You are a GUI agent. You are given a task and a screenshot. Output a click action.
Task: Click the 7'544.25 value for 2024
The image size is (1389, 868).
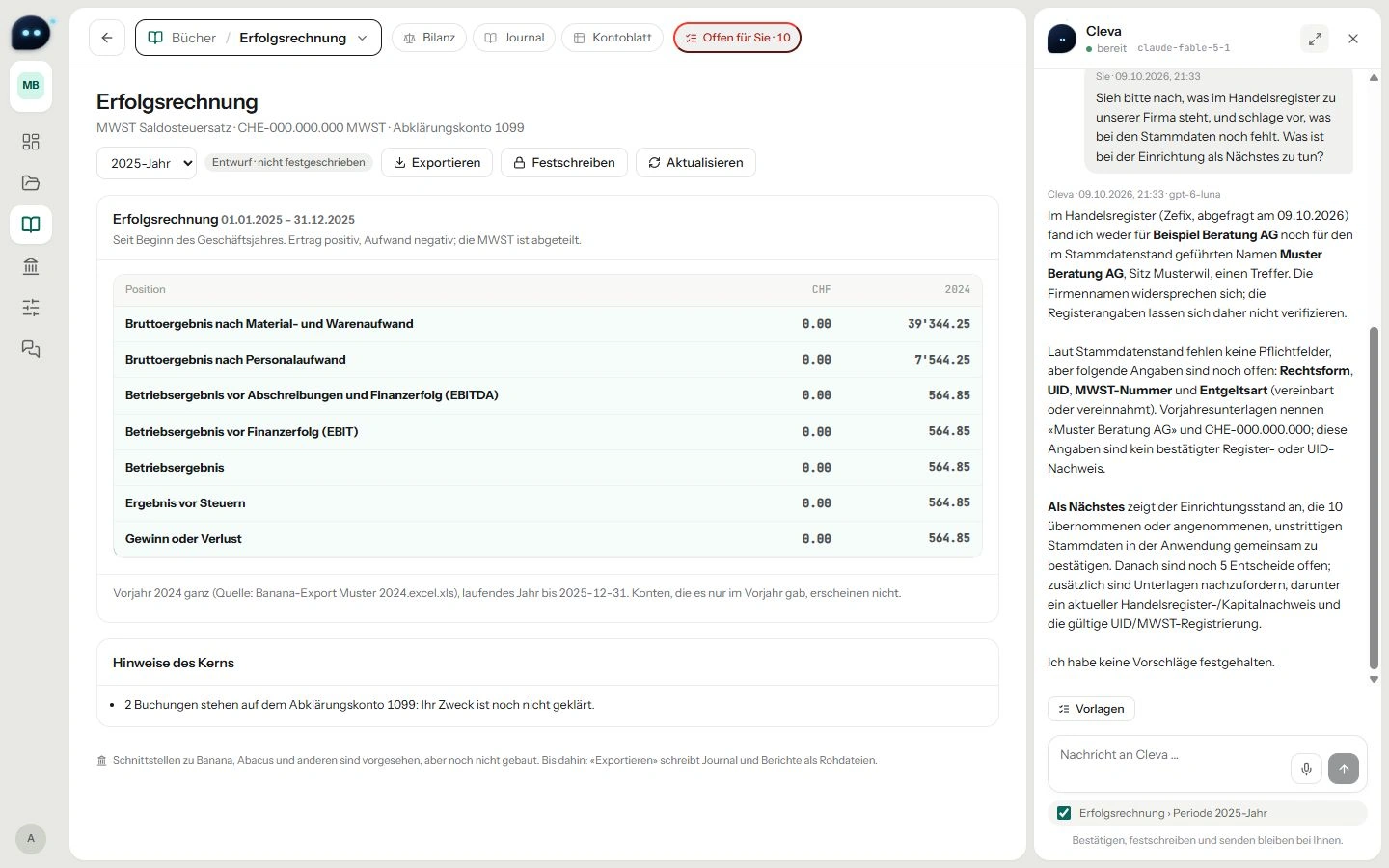(x=942, y=360)
